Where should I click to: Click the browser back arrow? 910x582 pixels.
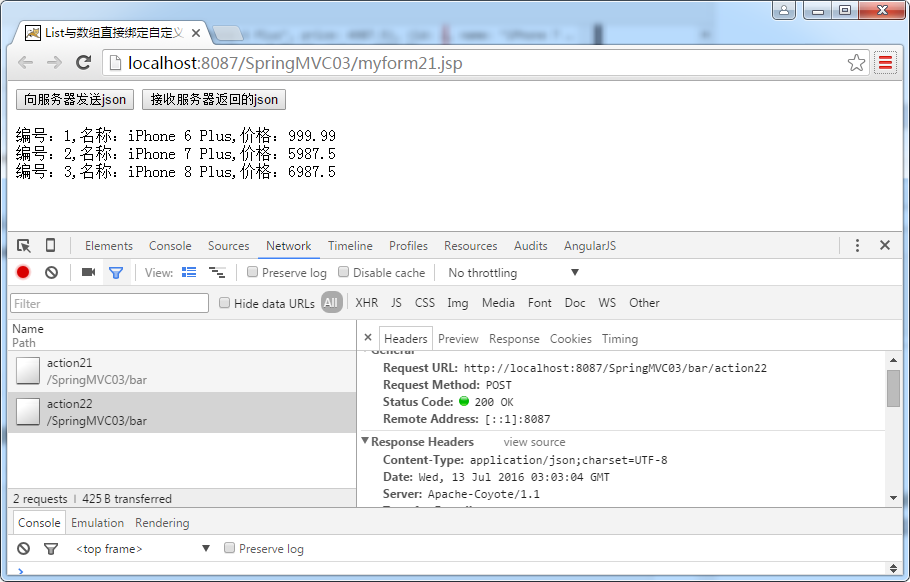click(26, 63)
